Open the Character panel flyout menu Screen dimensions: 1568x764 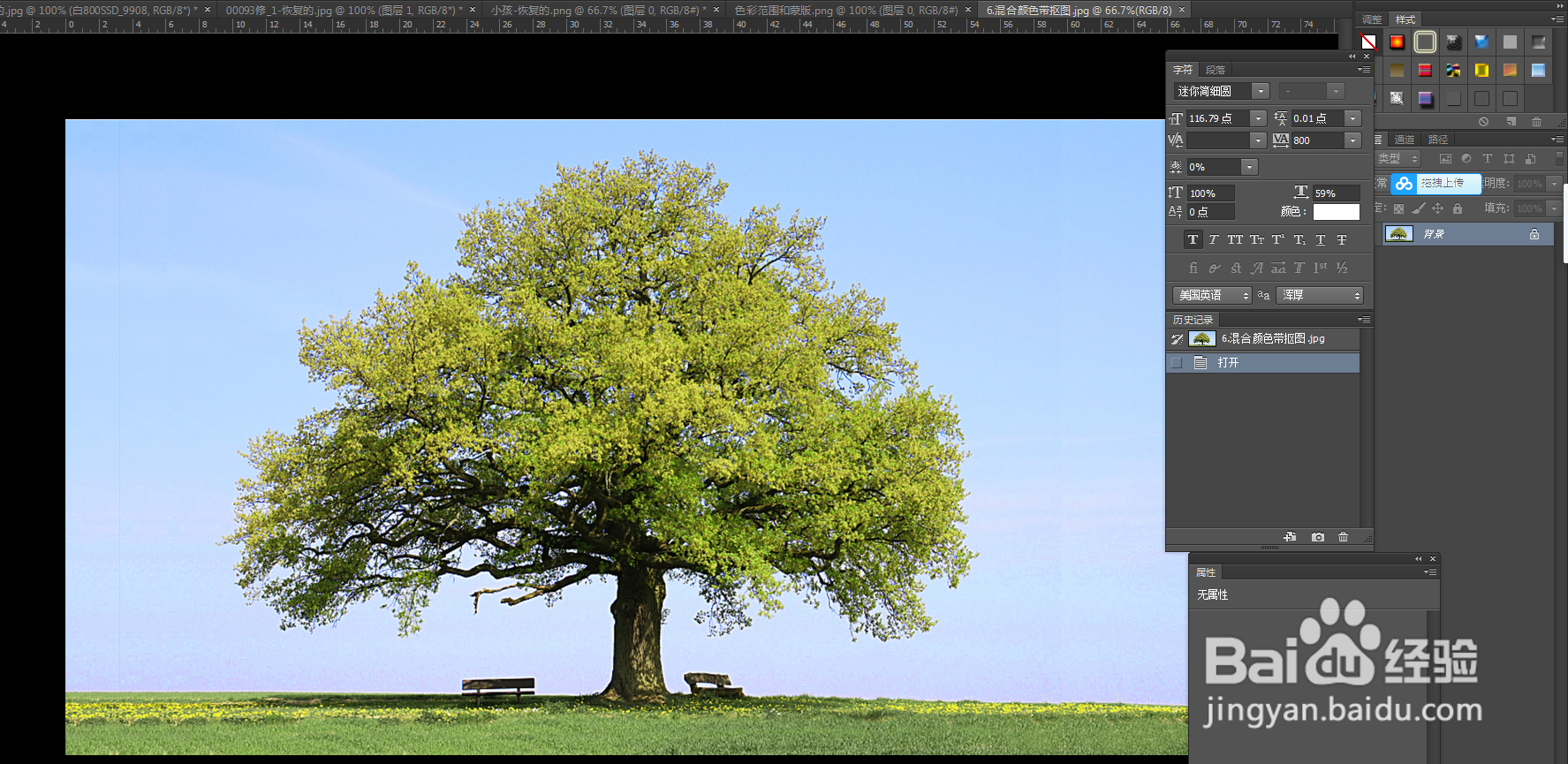(1364, 70)
